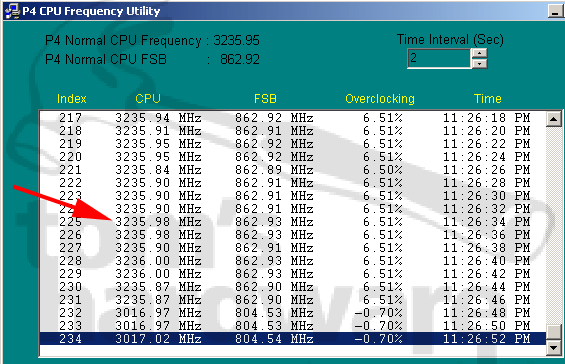Click the Time Interval (Sec) label
Image resolution: width=565 pixels, height=364 pixels.
450,39
